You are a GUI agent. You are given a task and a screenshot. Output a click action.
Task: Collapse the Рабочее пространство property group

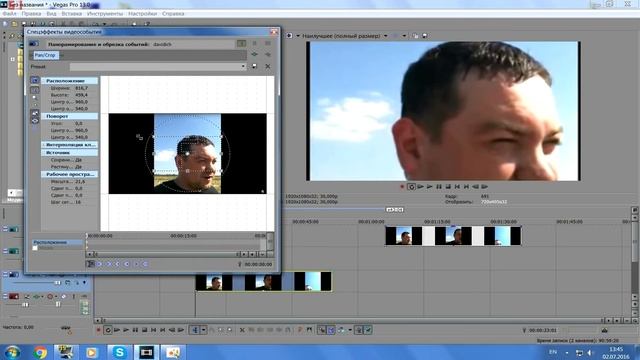pos(70,174)
